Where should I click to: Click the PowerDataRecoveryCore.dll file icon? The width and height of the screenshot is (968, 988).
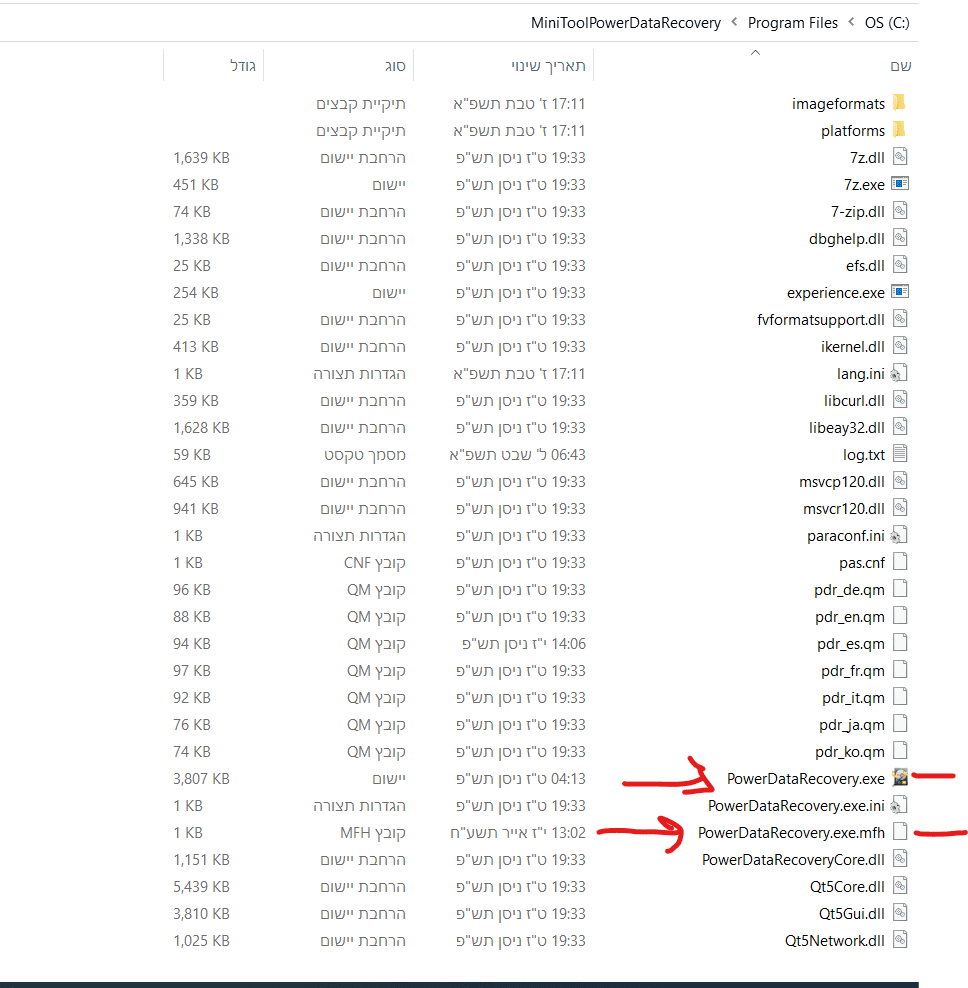pos(900,859)
